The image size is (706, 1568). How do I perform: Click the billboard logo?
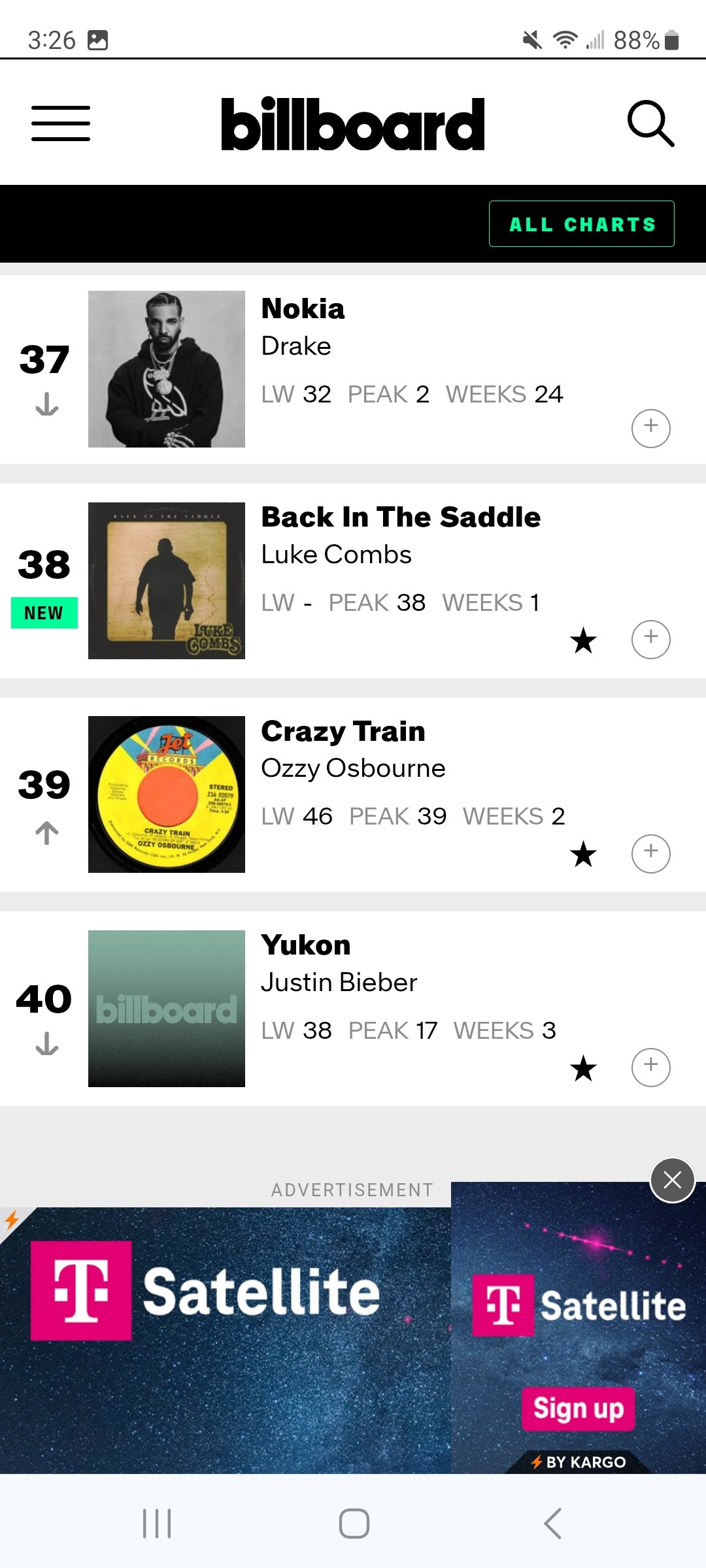353,123
